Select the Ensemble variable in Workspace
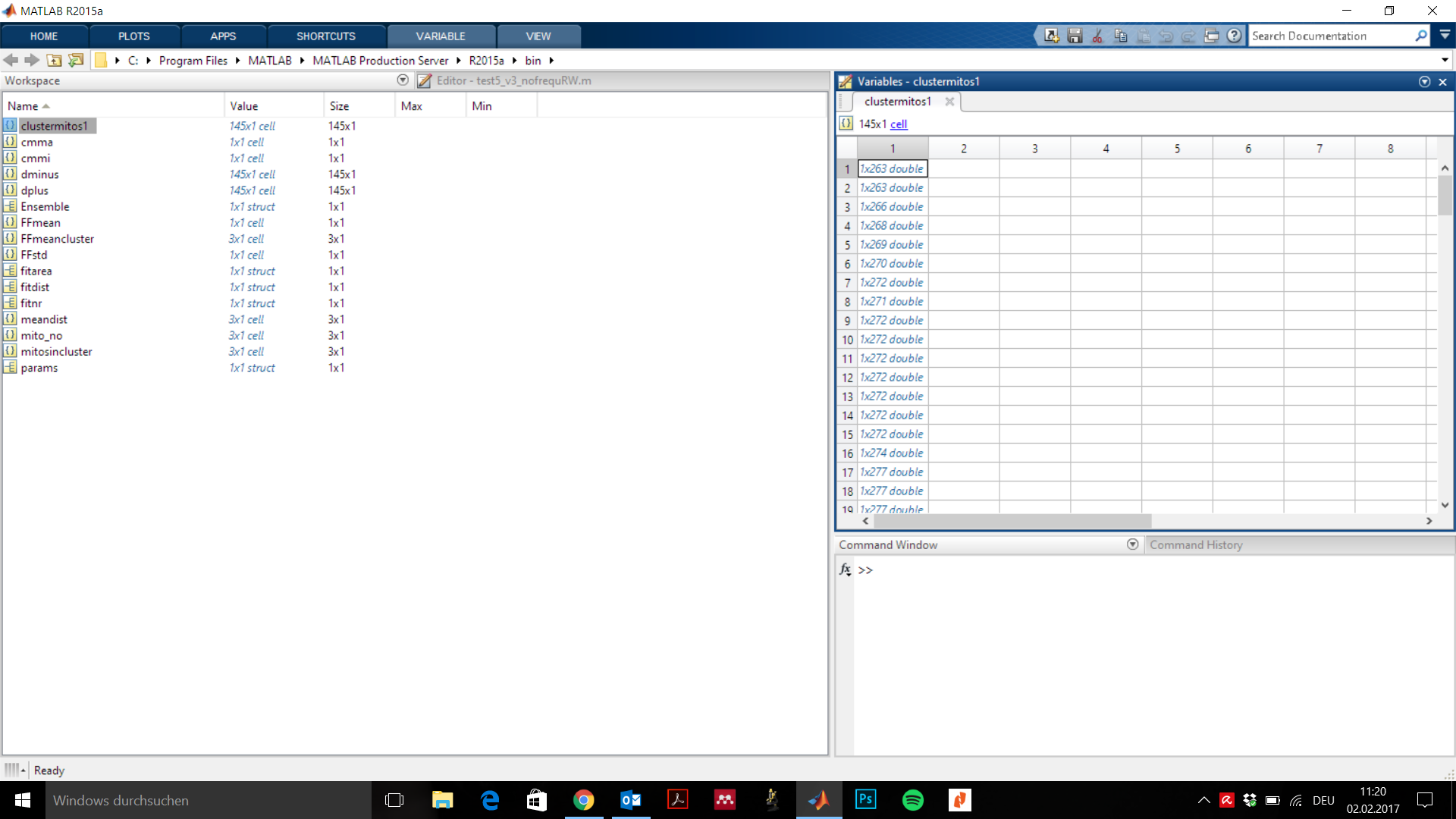Image resolution: width=1456 pixels, height=819 pixels. 45,206
